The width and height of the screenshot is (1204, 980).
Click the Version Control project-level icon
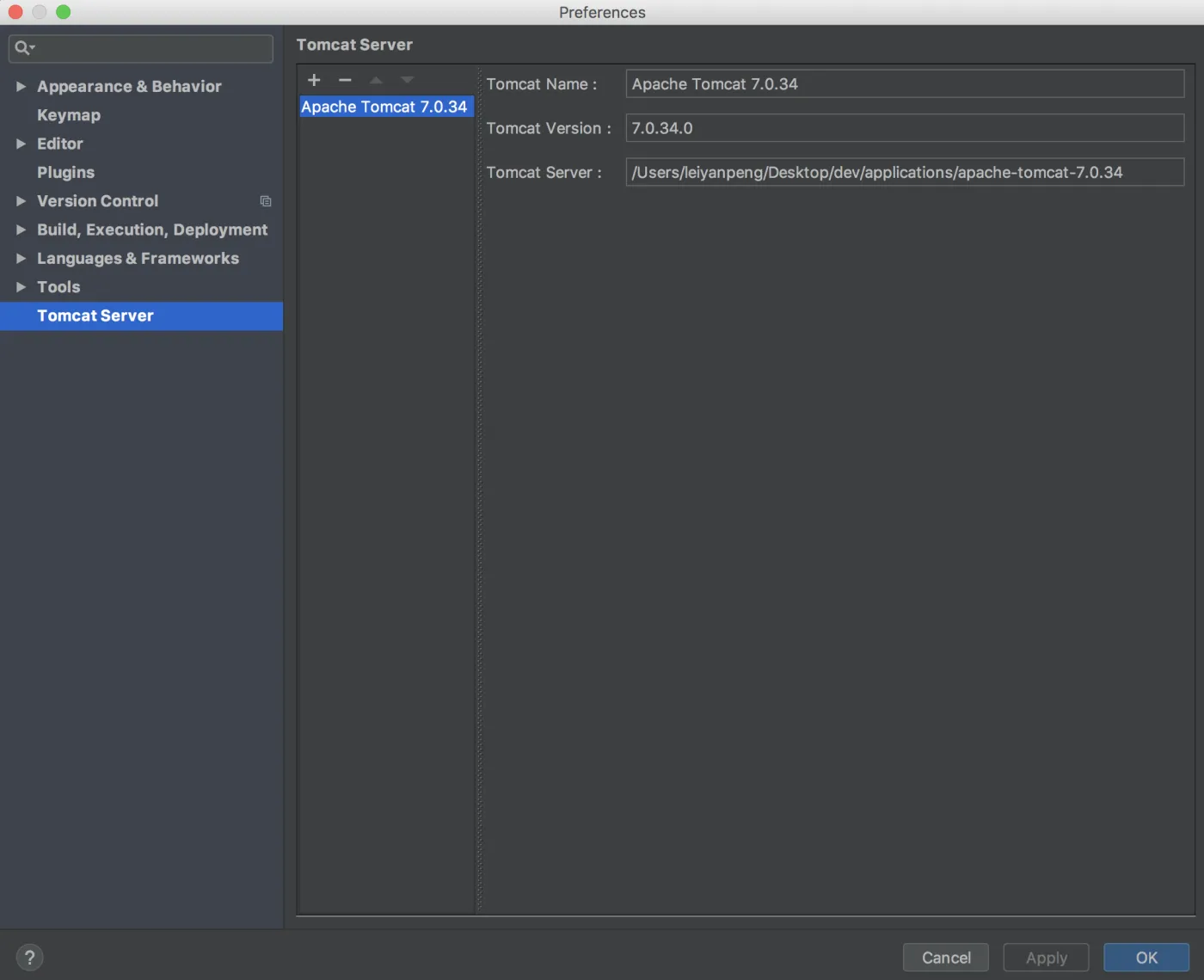coord(266,201)
